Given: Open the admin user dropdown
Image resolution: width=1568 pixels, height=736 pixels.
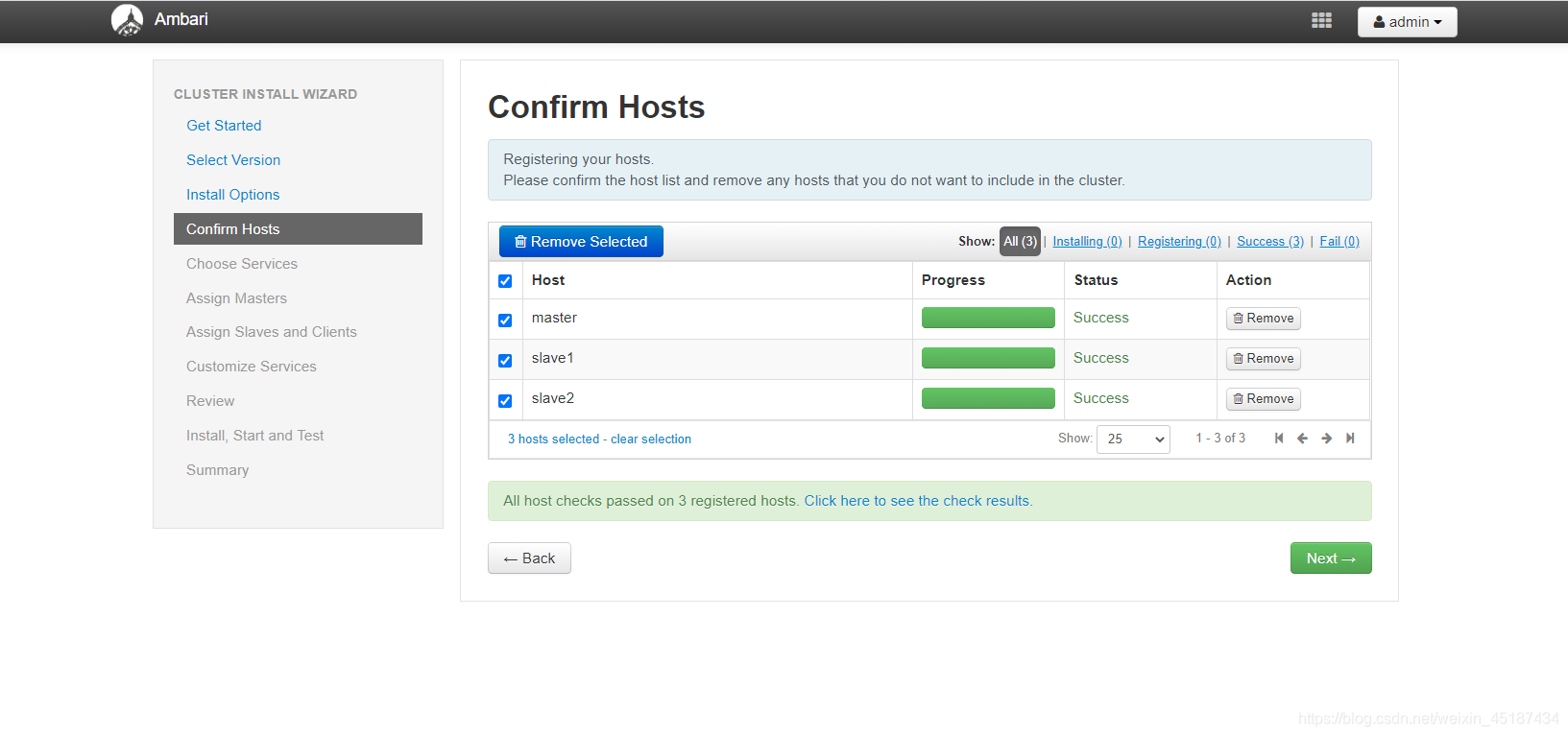Looking at the screenshot, I should [1407, 22].
